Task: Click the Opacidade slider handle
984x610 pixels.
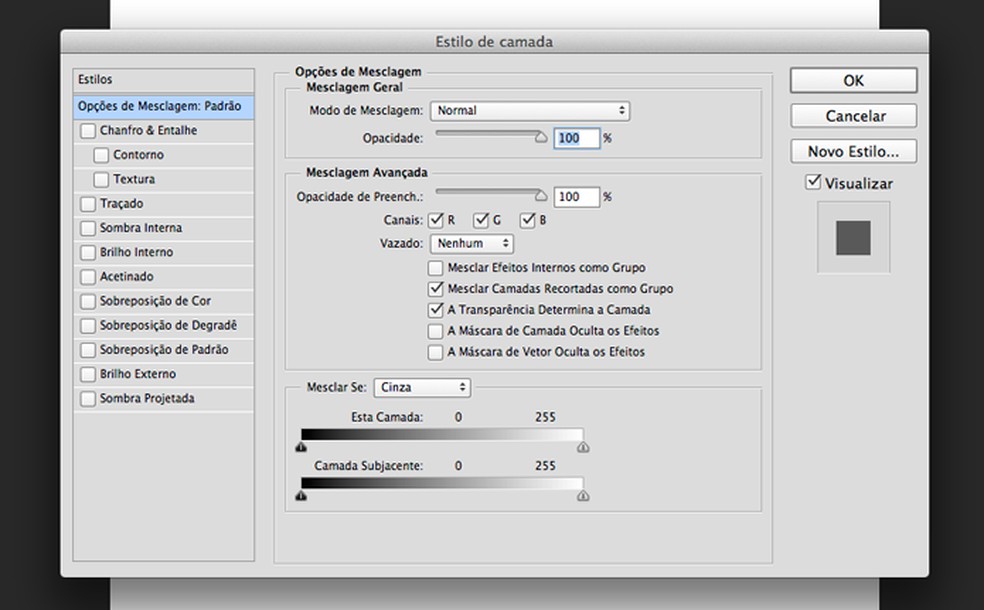Action: tap(542, 140)
